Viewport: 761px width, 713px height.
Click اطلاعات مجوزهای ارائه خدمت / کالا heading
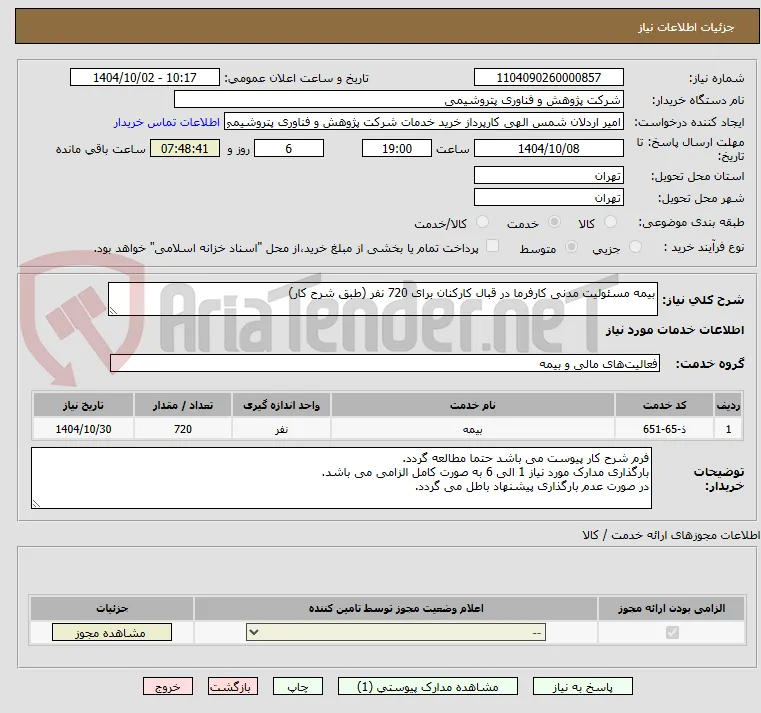[671, 535]
